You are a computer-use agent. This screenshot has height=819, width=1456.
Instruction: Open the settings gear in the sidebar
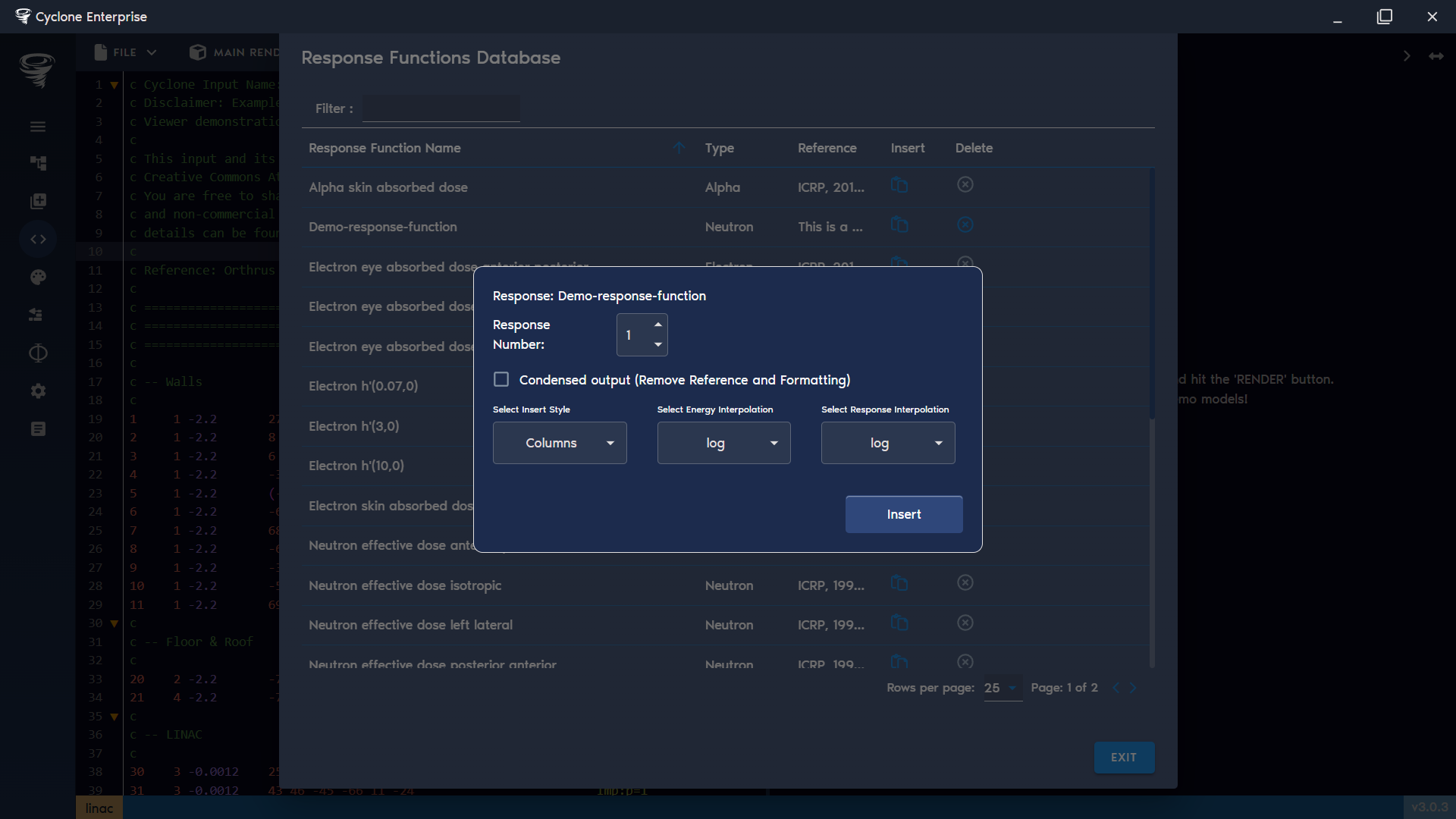tap(38, 391)
